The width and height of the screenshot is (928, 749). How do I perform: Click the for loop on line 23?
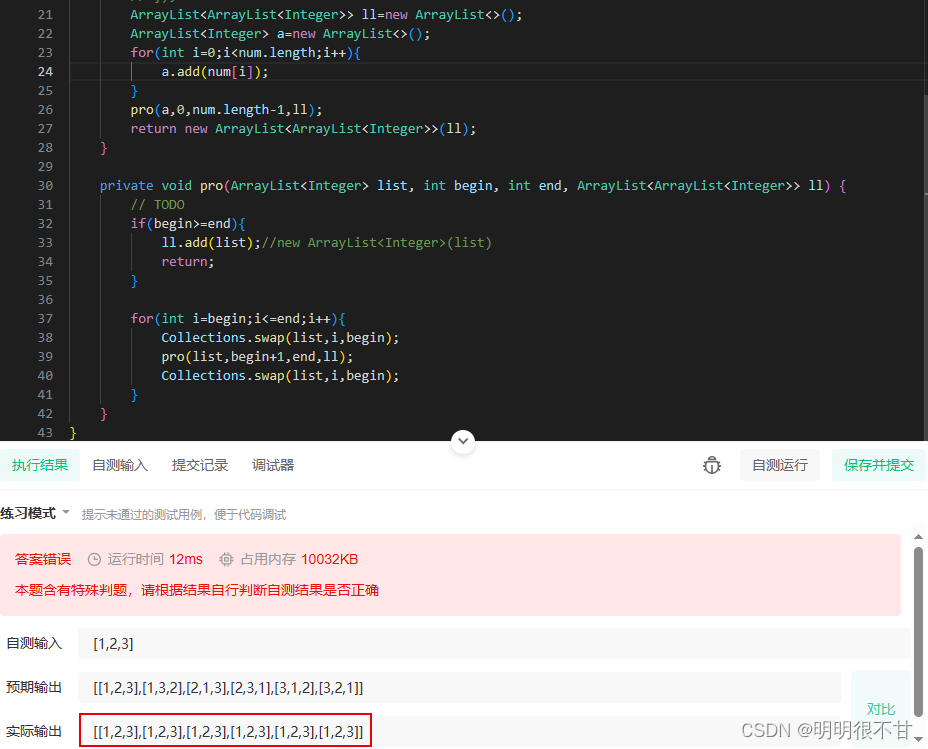[246, 53]
